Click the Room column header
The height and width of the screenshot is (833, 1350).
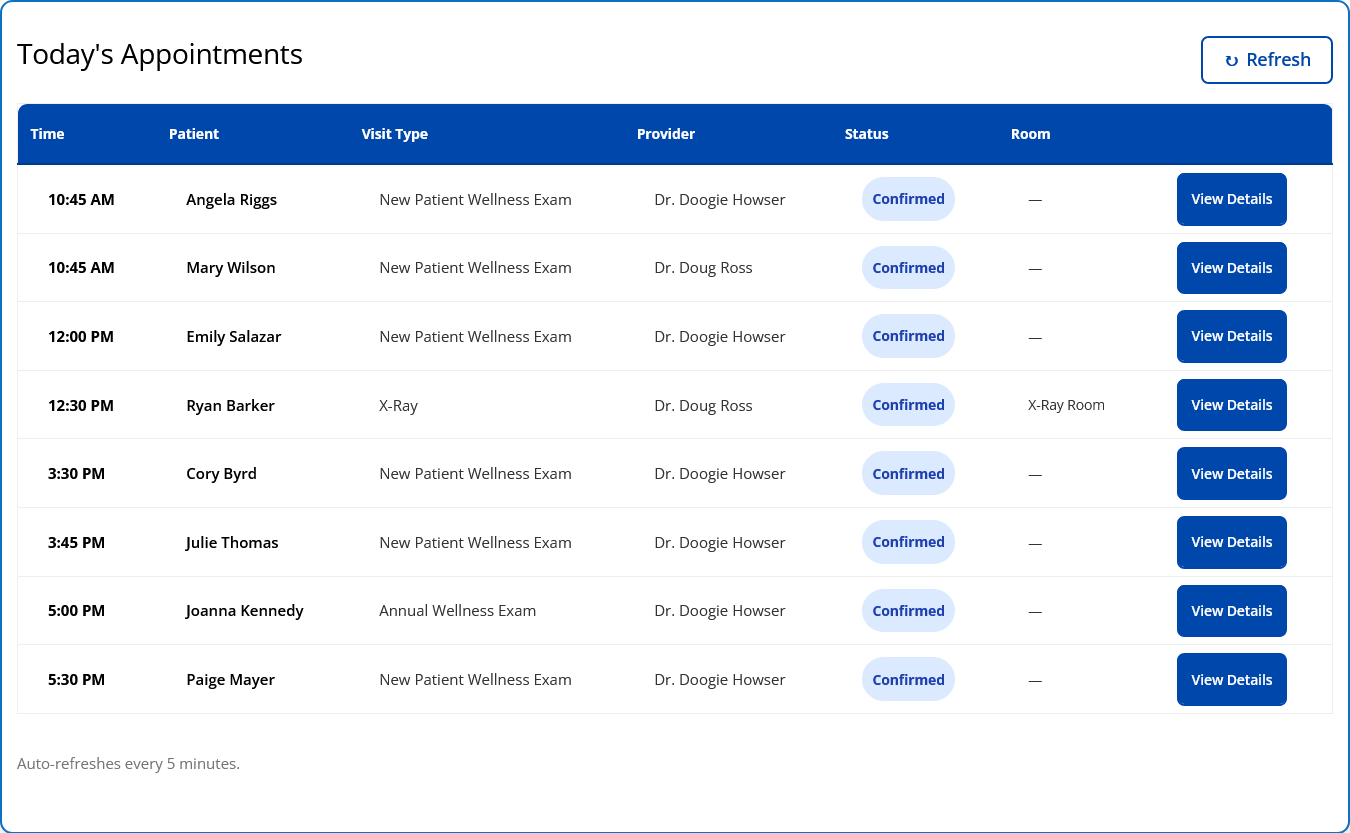[1030, 134]
